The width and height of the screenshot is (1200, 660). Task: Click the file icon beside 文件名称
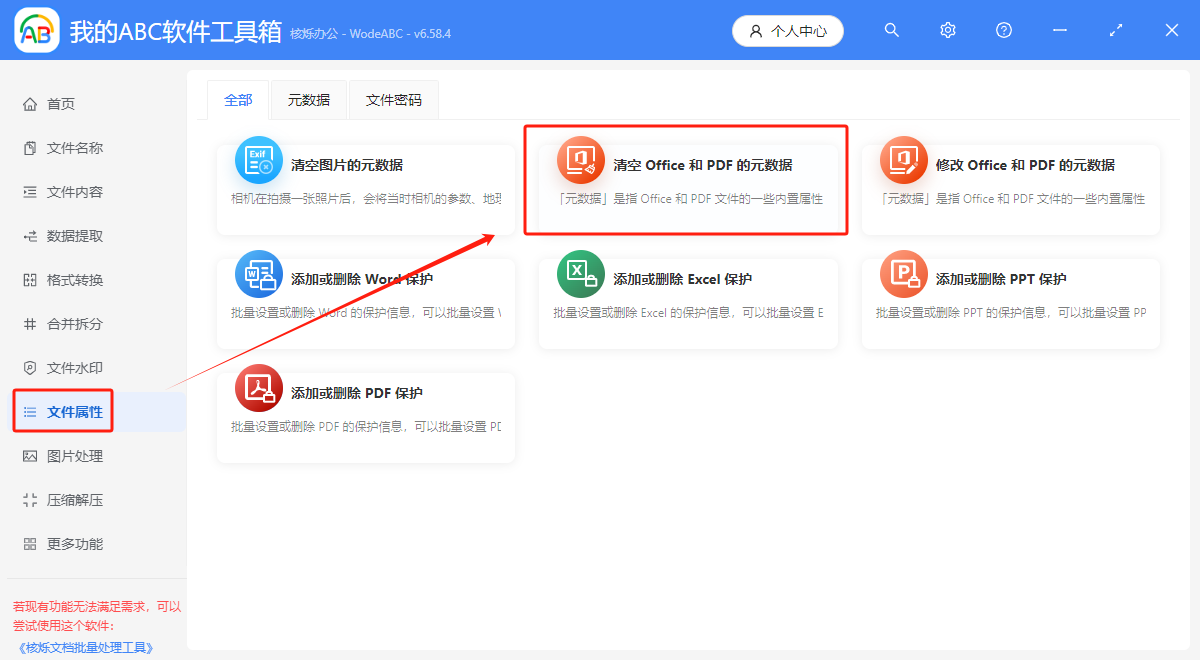30,148
